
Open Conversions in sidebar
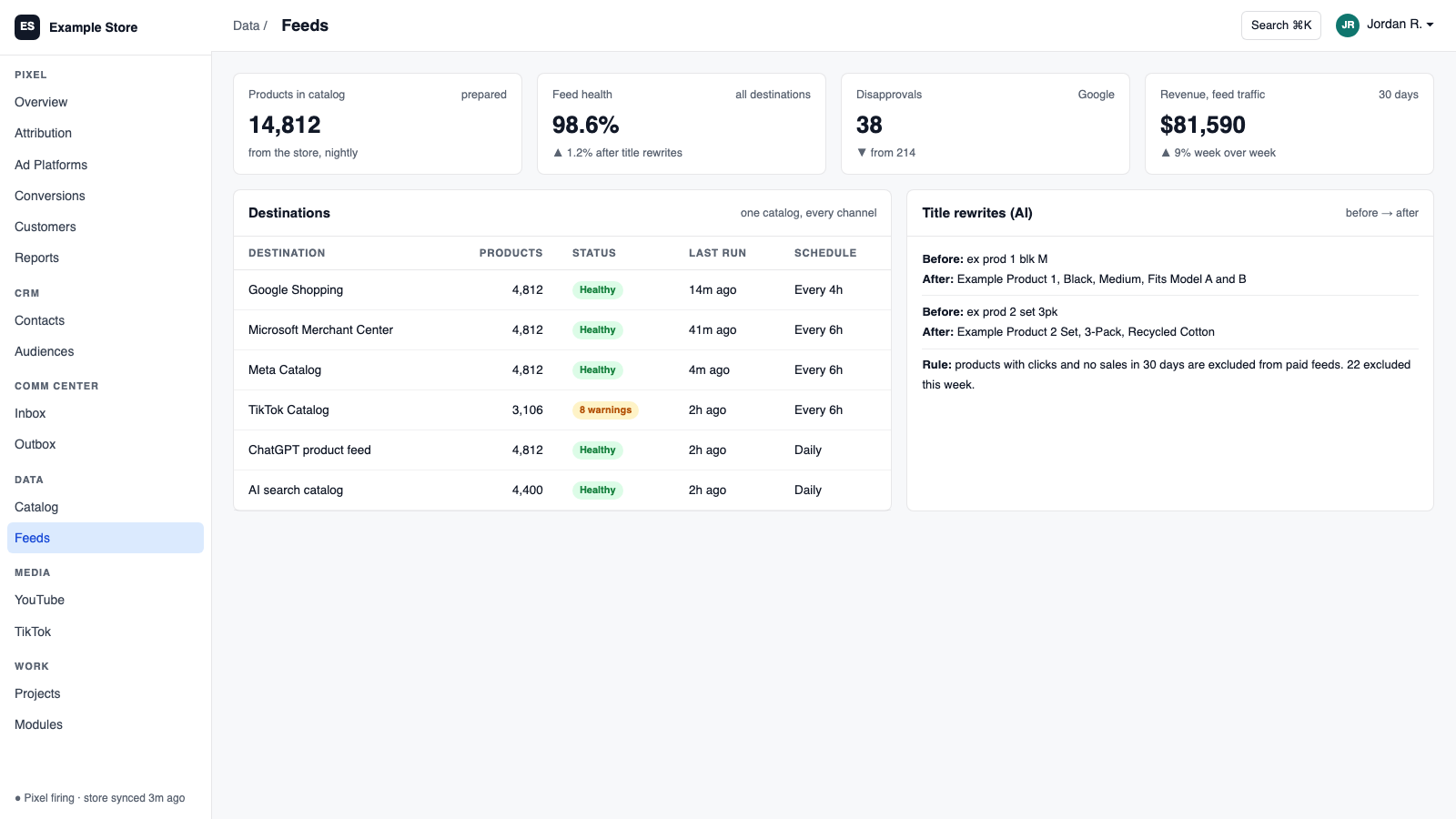pos(106,196)
